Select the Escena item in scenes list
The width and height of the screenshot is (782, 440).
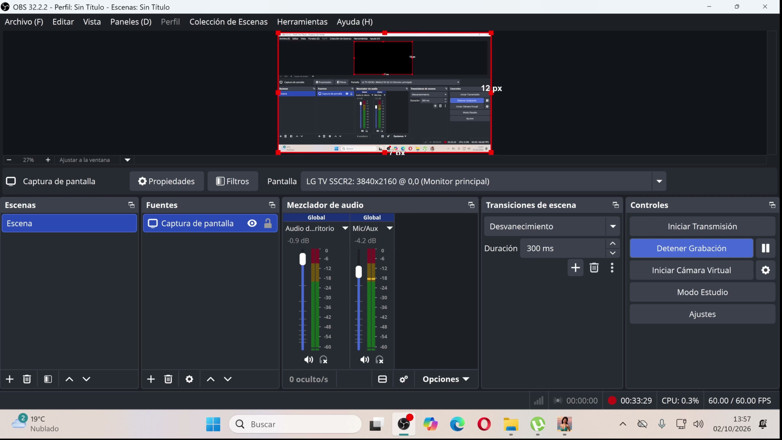coord(69,223)
